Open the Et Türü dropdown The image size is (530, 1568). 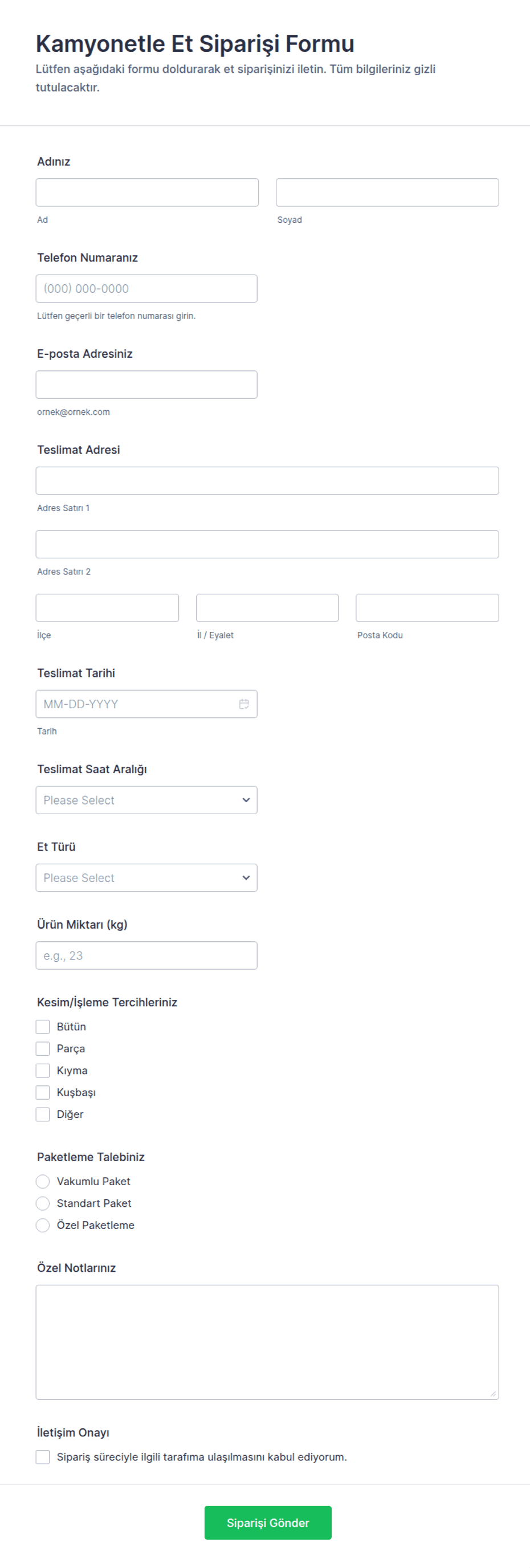[146, 878]
